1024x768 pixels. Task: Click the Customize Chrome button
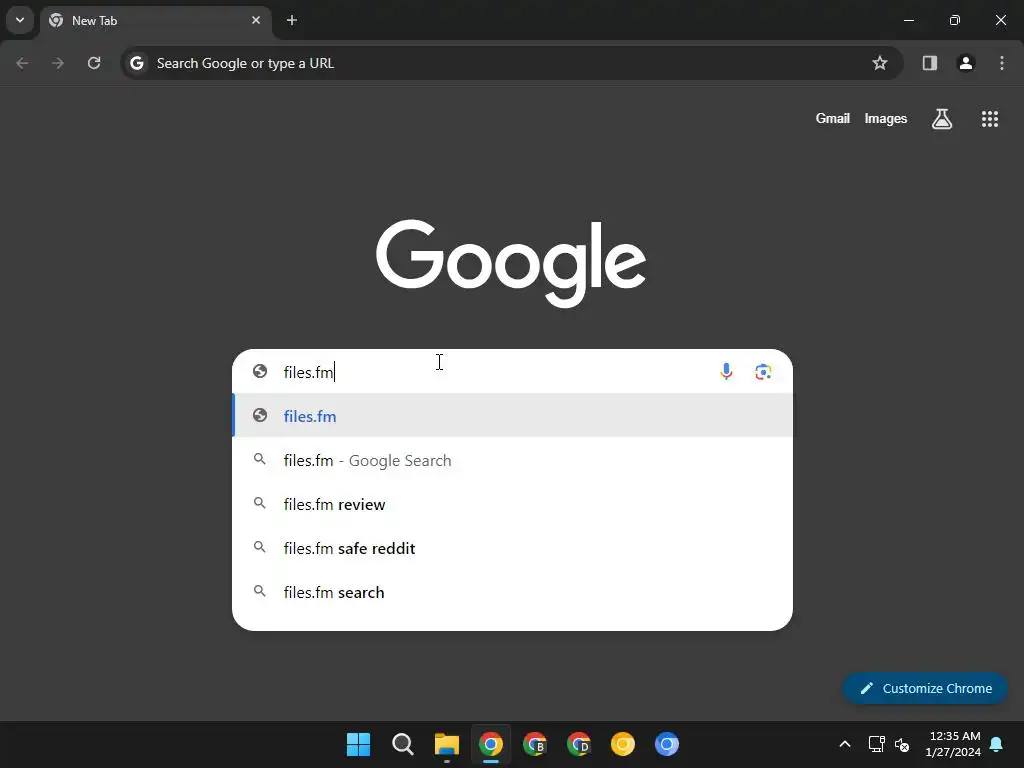point(925,688)
